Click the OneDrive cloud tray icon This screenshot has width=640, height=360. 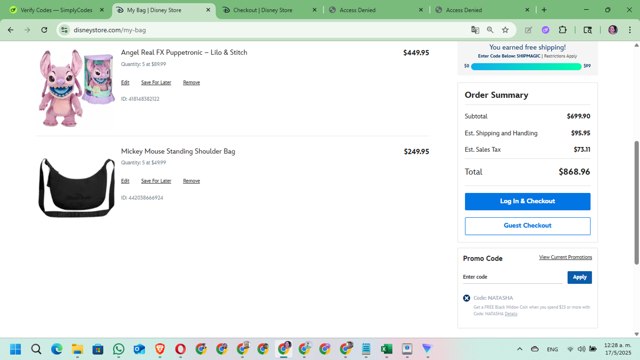[535, 349]
